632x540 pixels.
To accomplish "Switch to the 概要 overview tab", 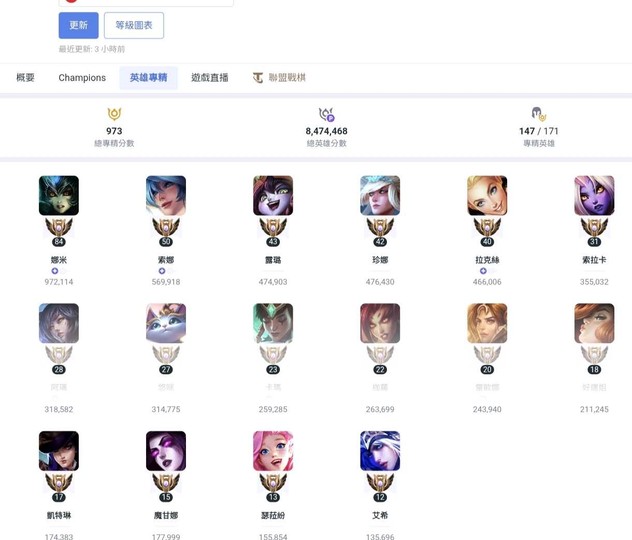I will pyautogui.click(x=25, y=78).
